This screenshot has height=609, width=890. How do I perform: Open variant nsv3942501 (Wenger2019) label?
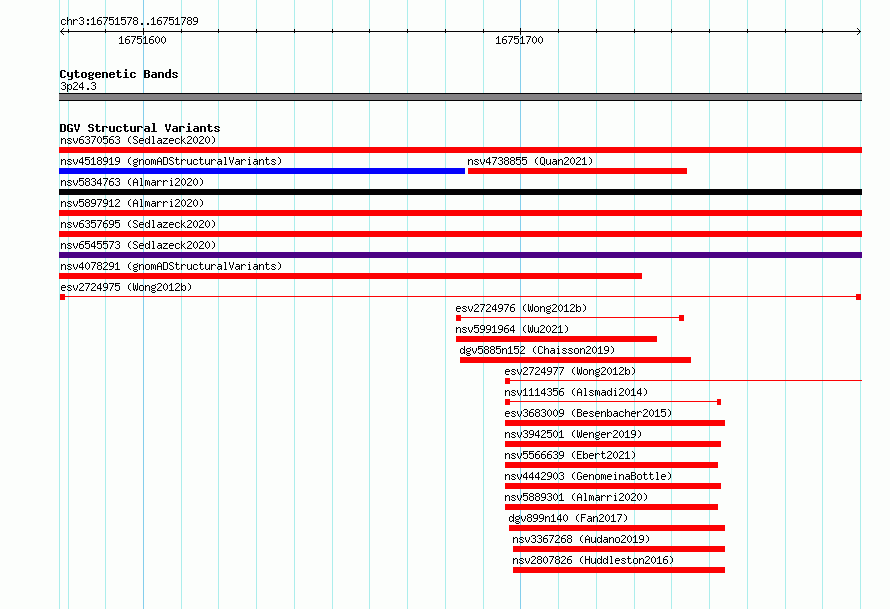tap(573, 434)
